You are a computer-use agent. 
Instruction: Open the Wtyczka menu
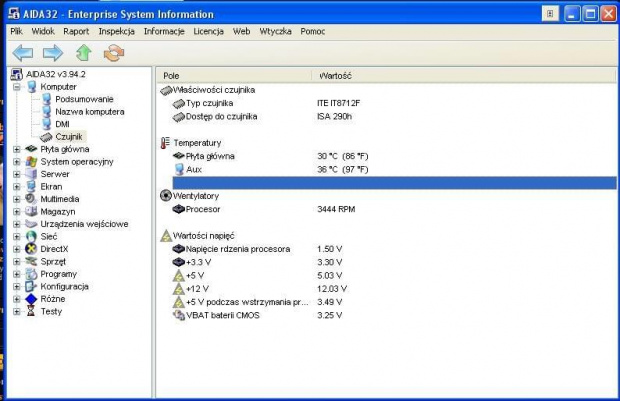[275, 31]
